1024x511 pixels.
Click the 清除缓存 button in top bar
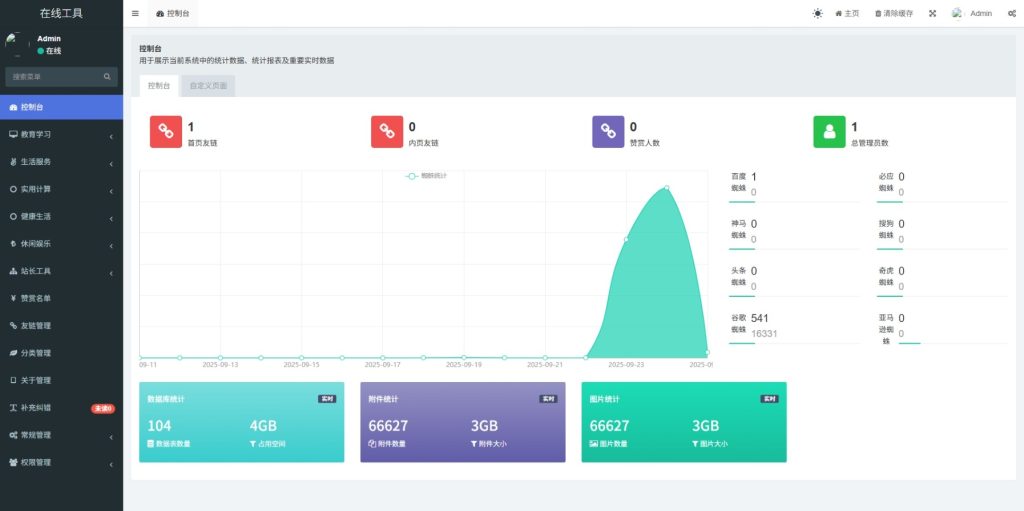pyautogui.click(x=894, y=14)
